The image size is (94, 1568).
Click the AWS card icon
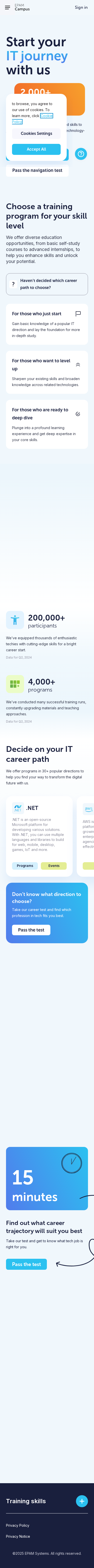[x=88, y=808]
